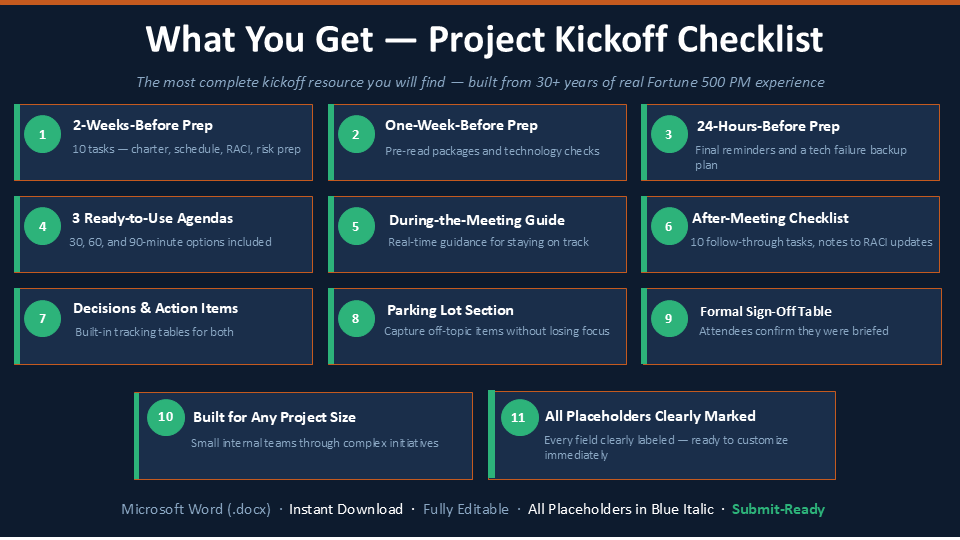Click the Parking Lot Section heading
The height and width of the screenshot is (540, 960).
pos(450,310)
